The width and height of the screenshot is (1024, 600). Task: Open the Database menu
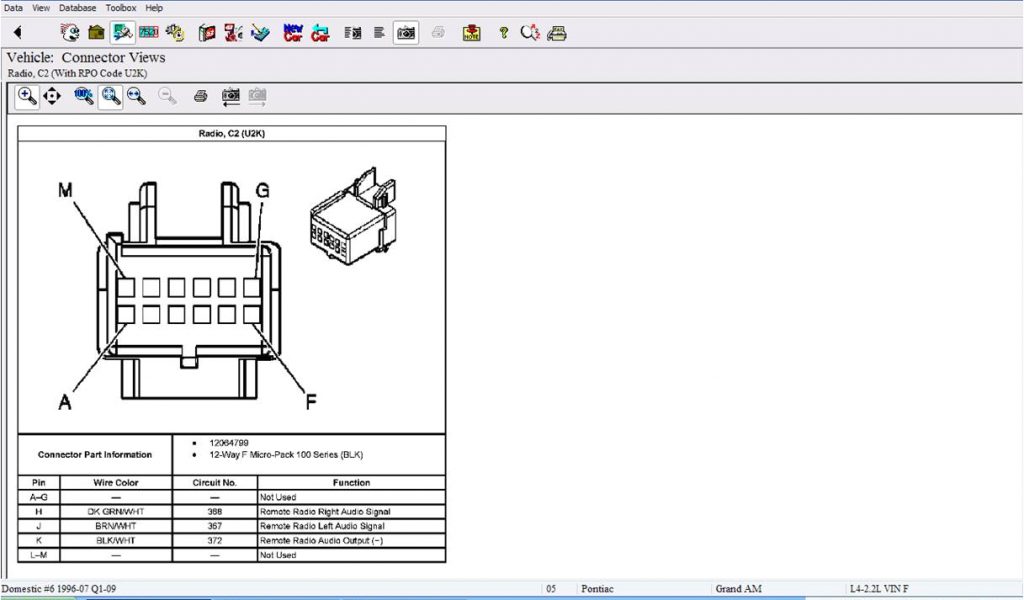(78, 7)
